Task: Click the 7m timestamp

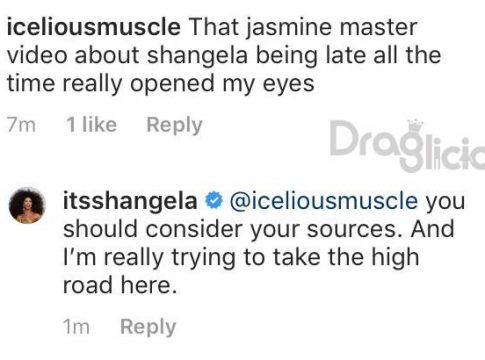Action: tap(21, 125)
